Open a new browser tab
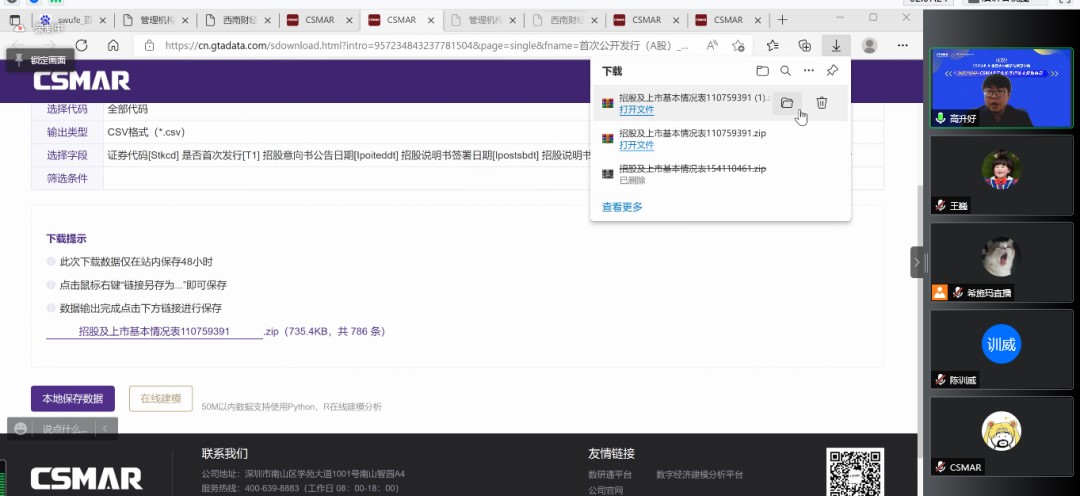 [x=782, y=20]
